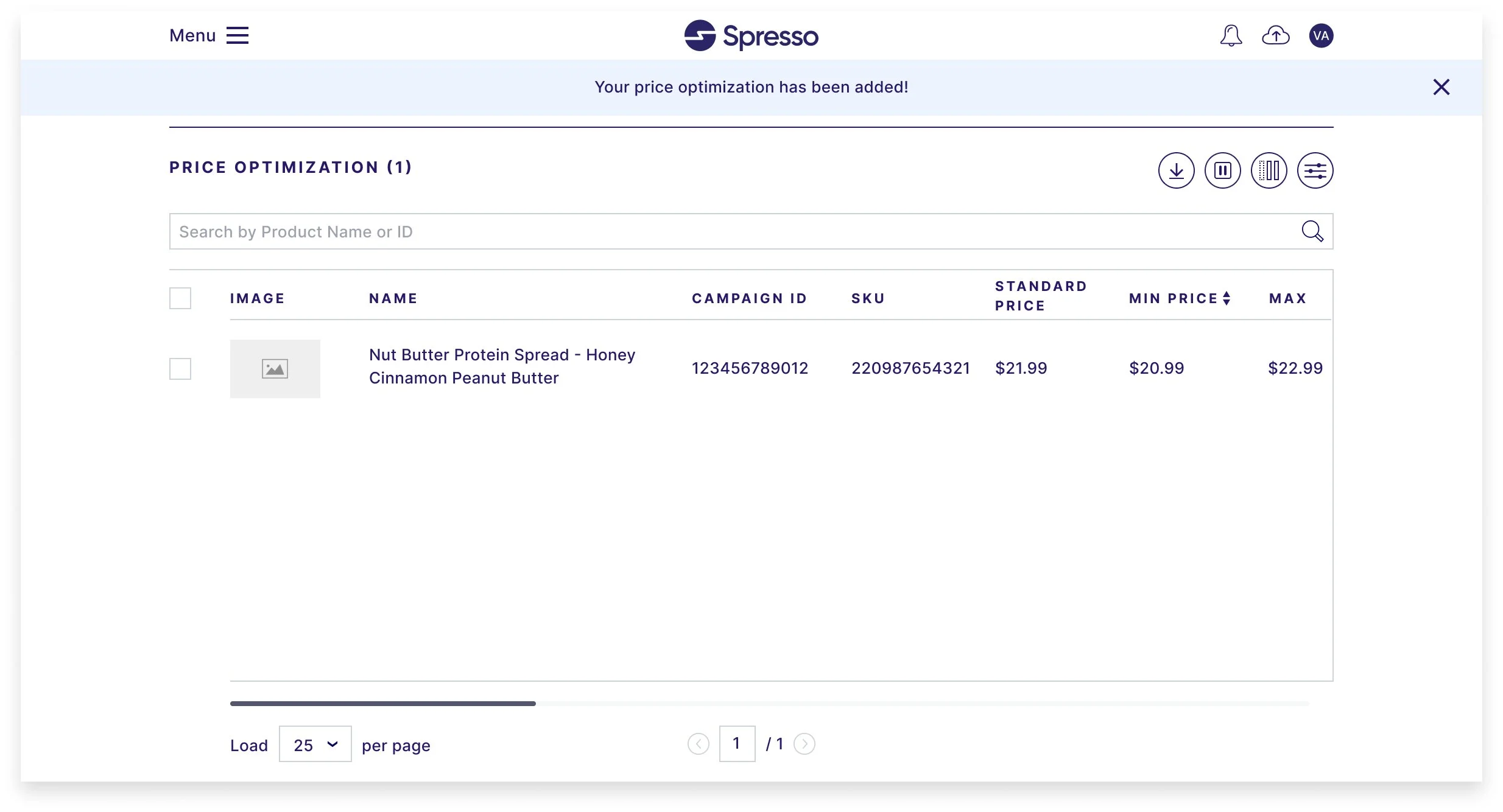Open the notifications bell

[x=1231, y=35]
